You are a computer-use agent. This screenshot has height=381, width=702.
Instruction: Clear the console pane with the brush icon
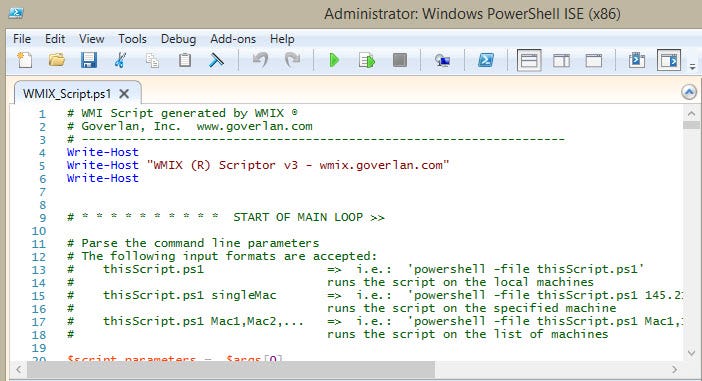pos(216,60)
